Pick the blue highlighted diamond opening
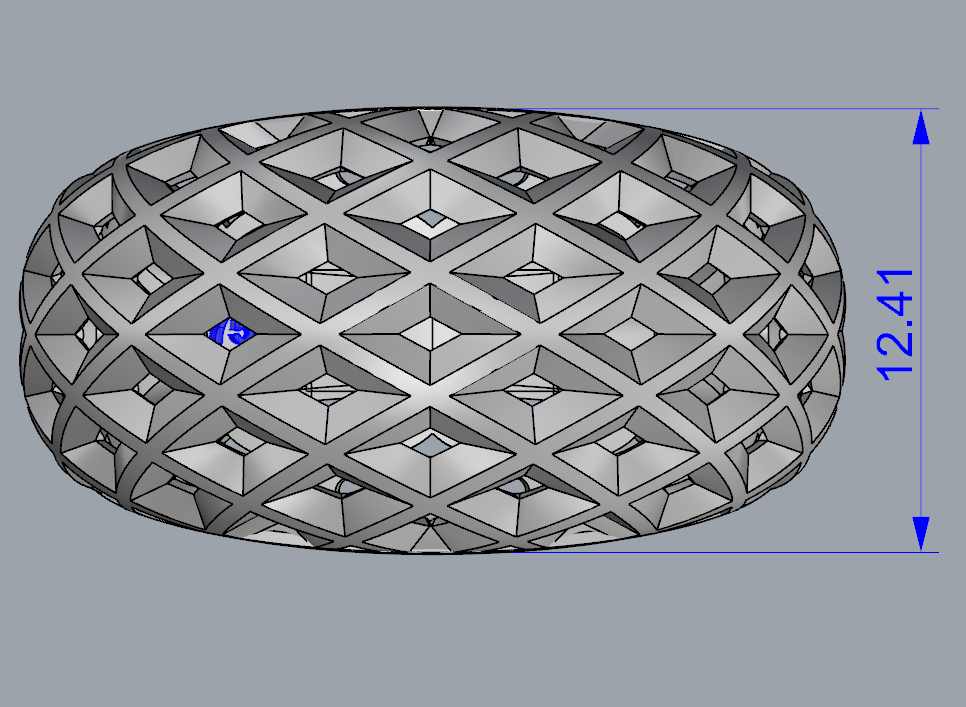Image resolution: width=966 pixels, height=707 pixels. (230, 332)
